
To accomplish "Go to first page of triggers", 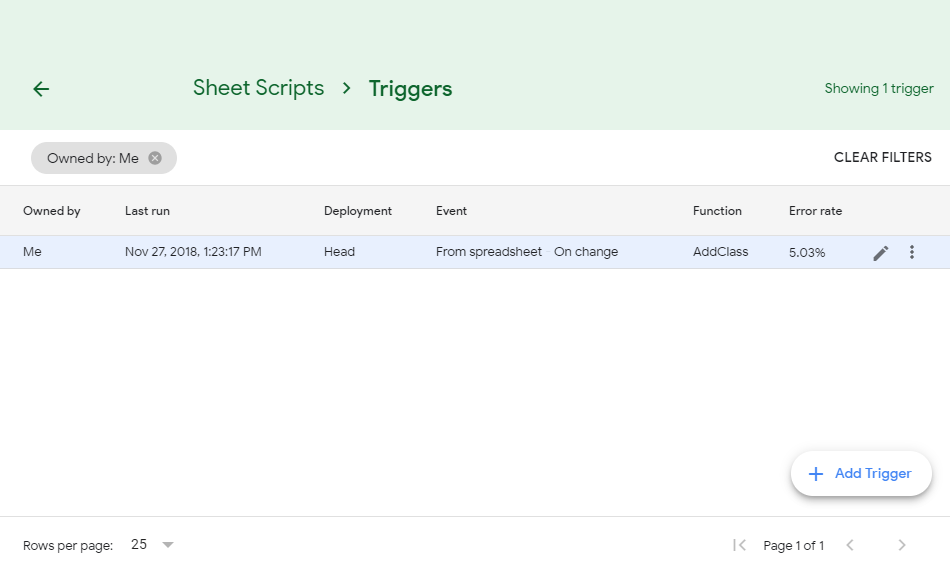I will pos(740,545).
